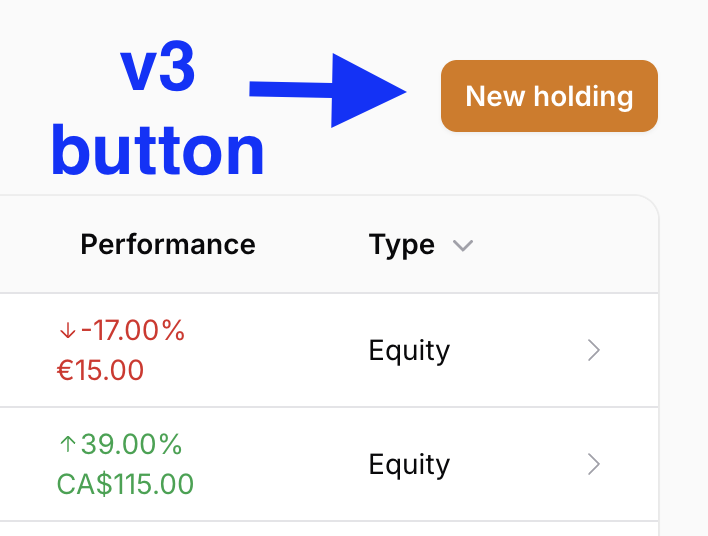This screenshot has height=536, width=708.
Task: Expand the -17.00% holding row chevron
Action: [x=594, y=350]
